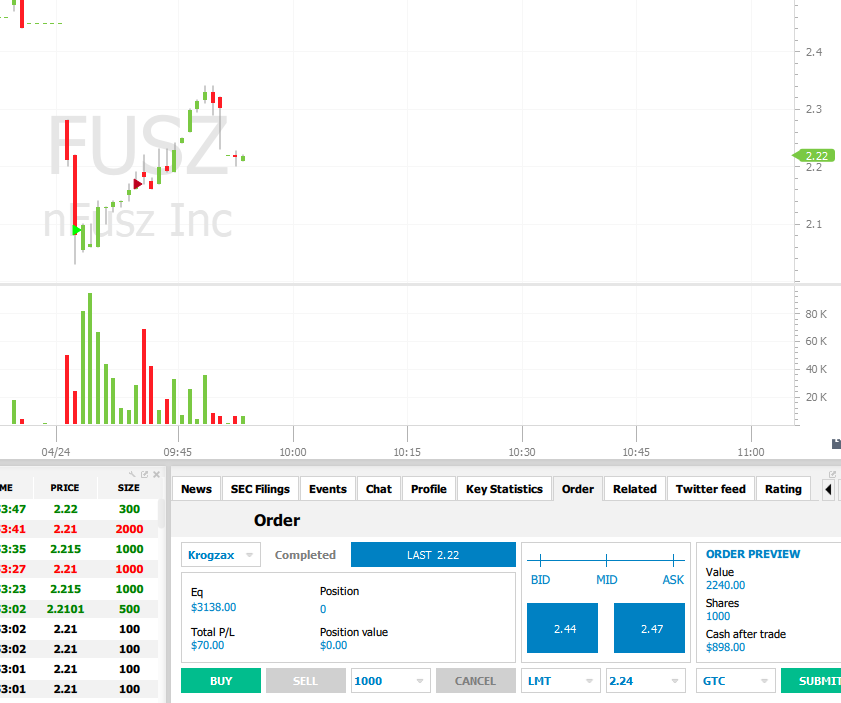Open the Rating tab
The image size is (841, 703).
click(x=783, y=489)
